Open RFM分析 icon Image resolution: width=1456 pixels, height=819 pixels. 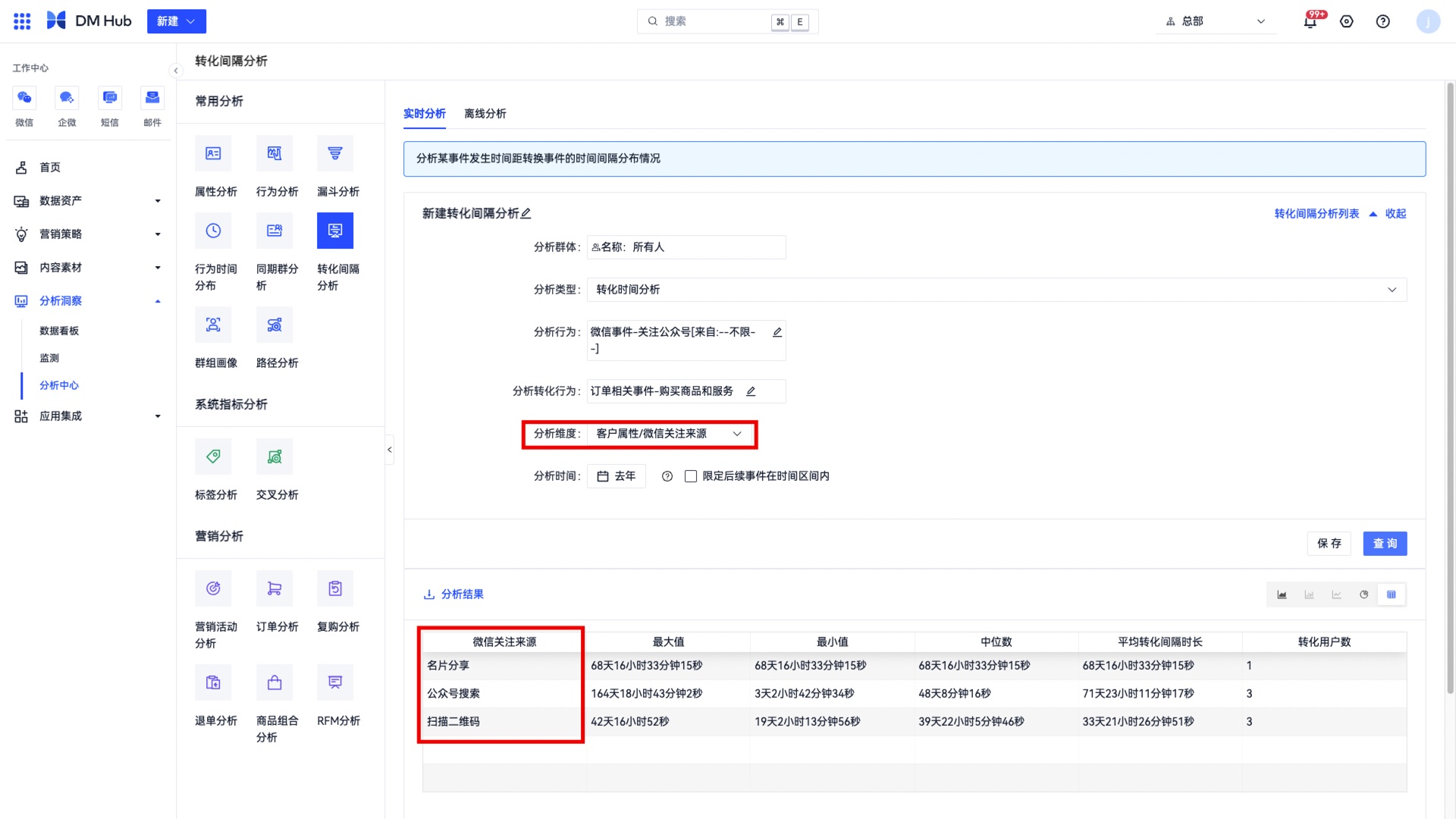335,682
